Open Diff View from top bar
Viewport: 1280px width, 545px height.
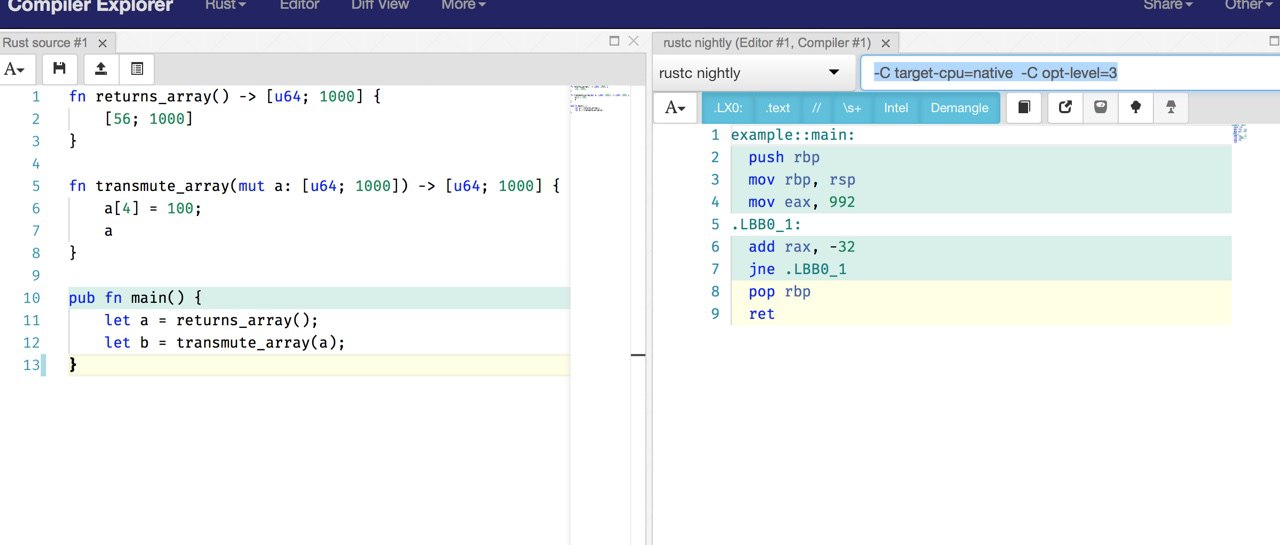click(x=380, y=5)
